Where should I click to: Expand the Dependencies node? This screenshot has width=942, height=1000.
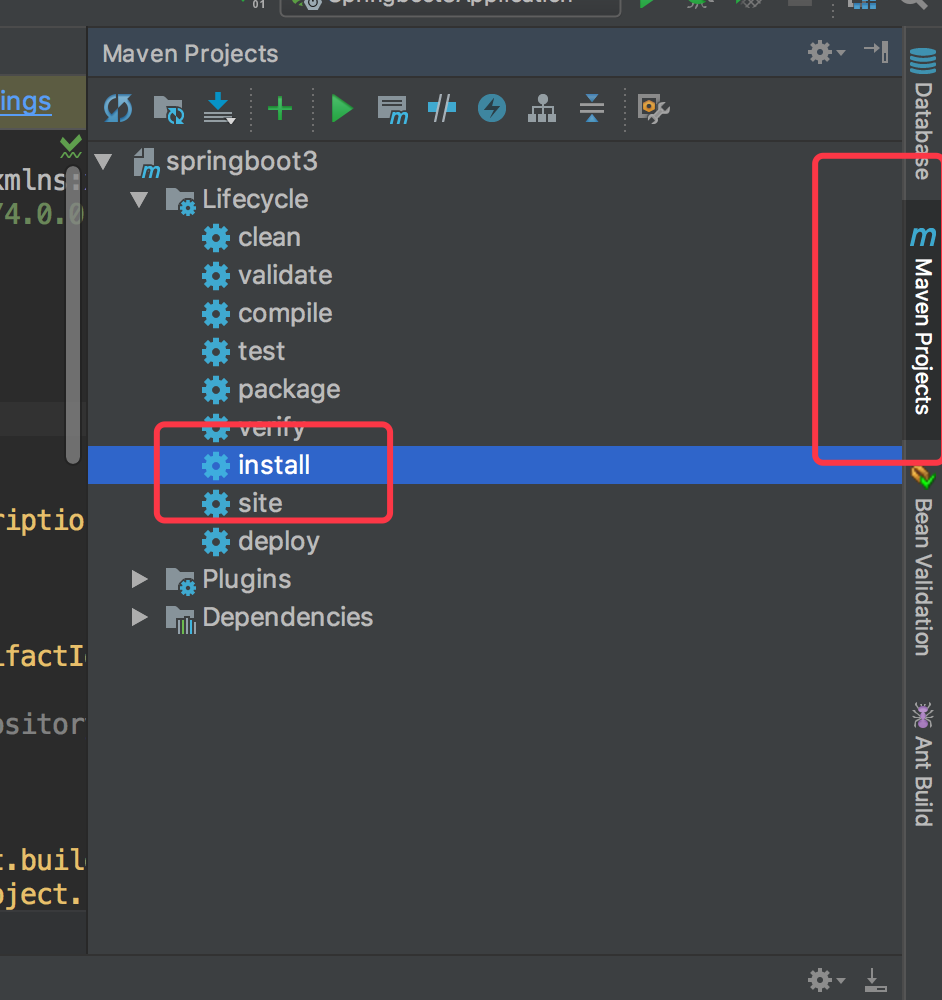click(140, 618)
